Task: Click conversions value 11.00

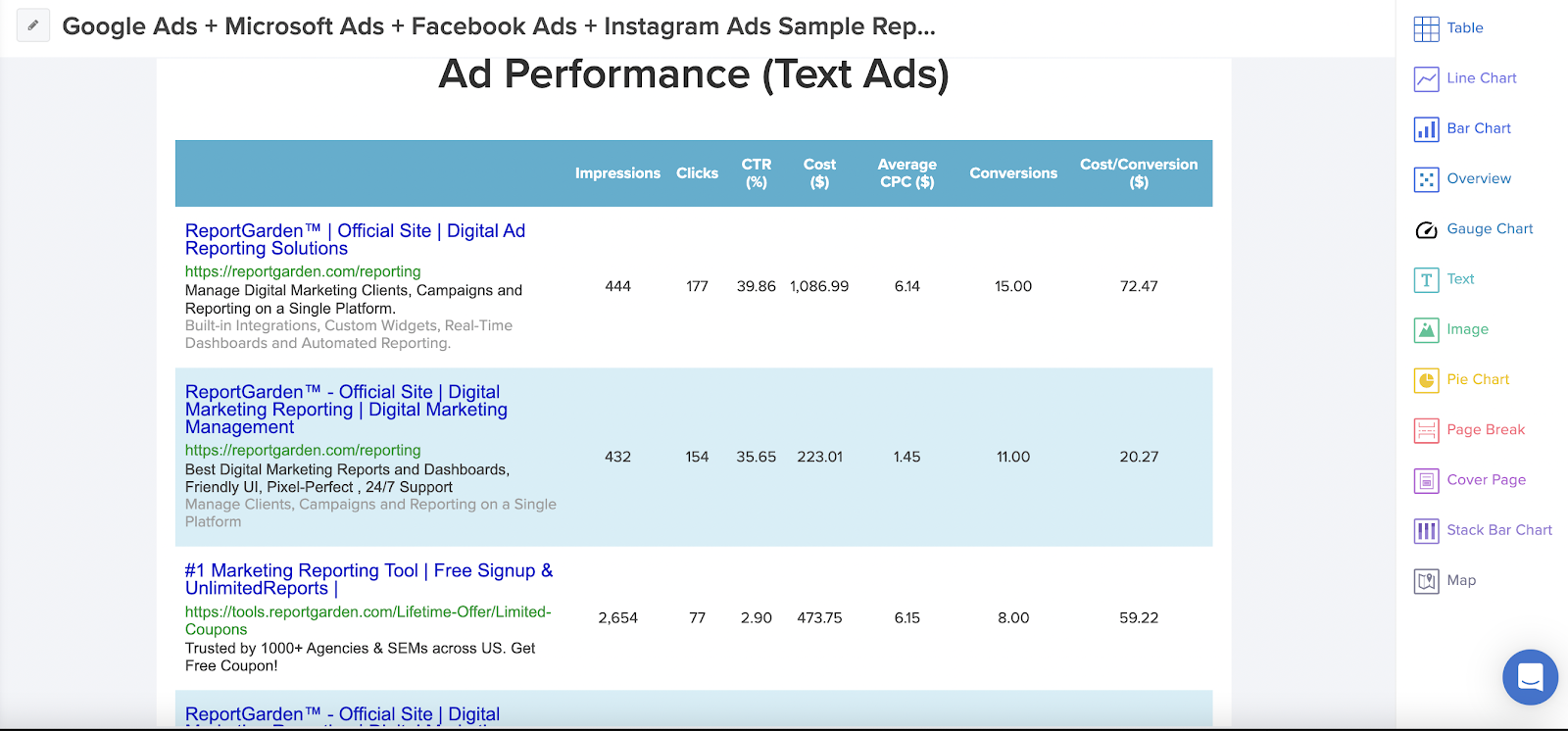Action: (x=1013, y=458)
